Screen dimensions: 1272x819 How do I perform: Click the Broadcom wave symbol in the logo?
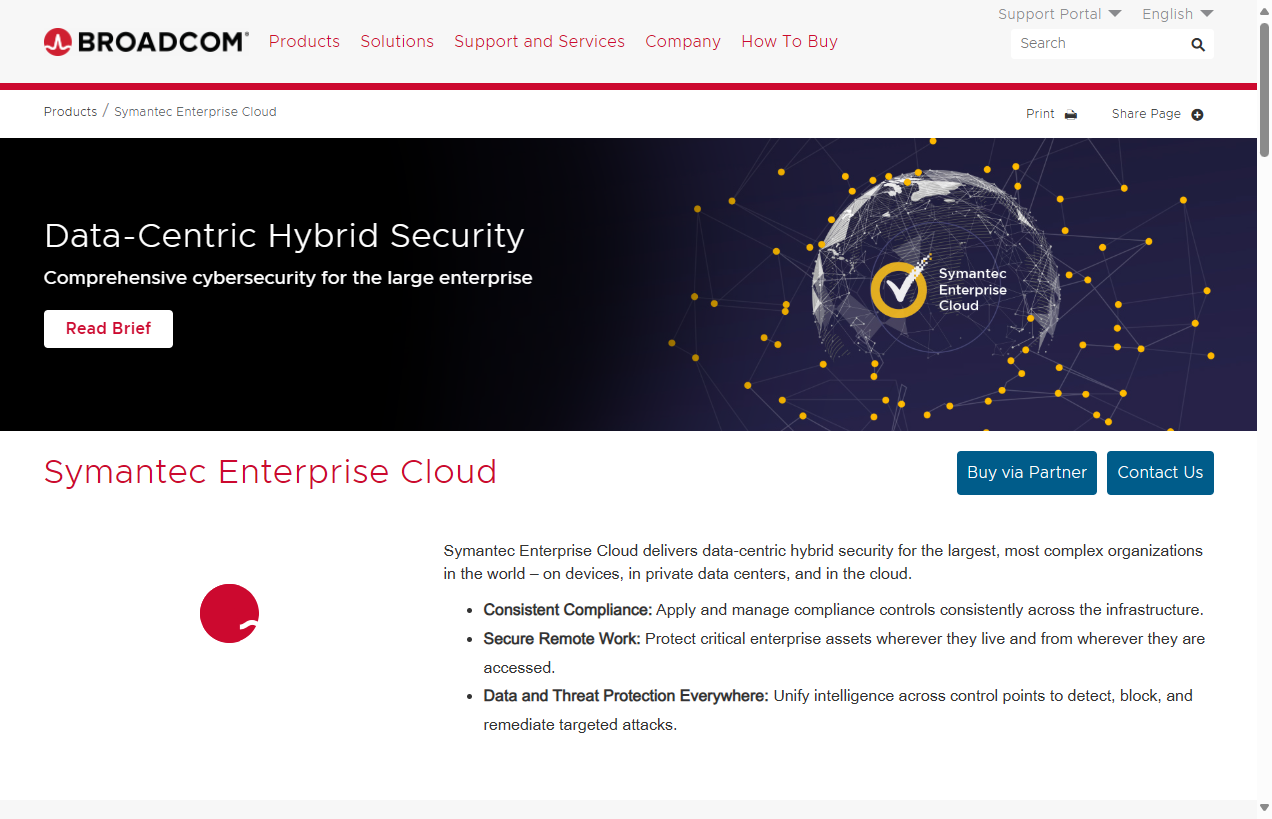click(57, 41)
